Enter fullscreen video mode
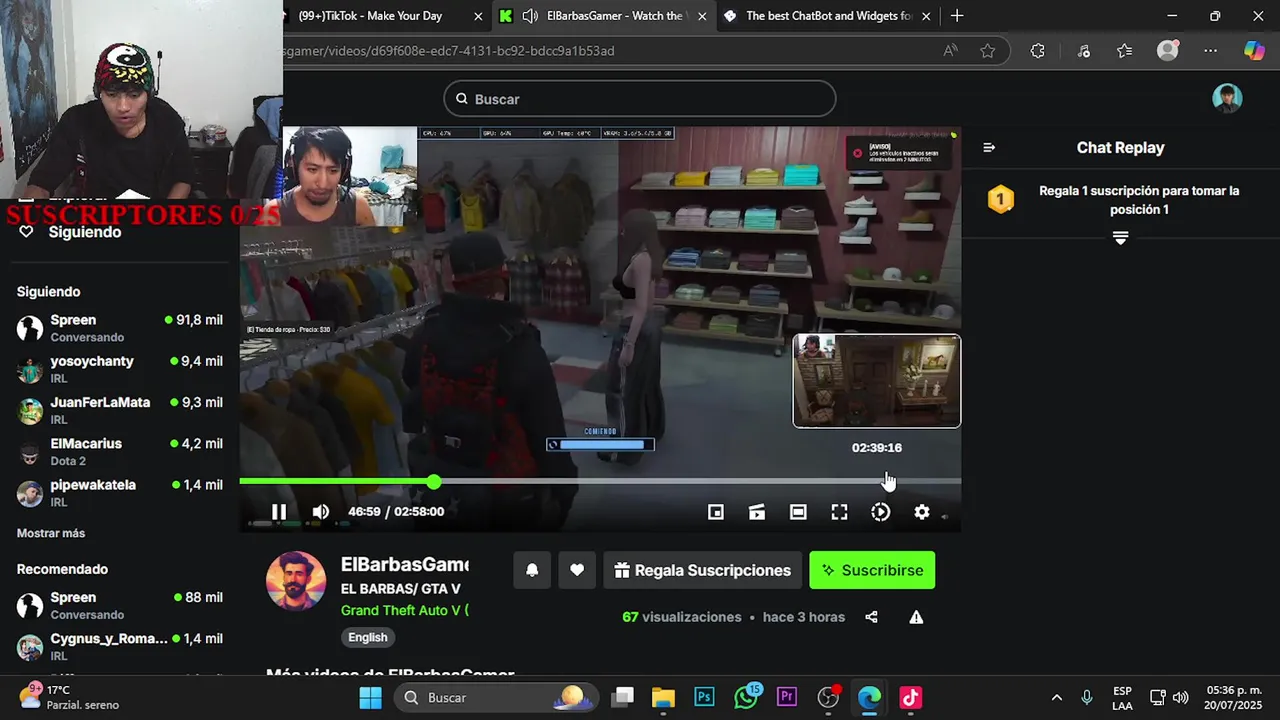The image size is (1280, 720). click(839, 512)
